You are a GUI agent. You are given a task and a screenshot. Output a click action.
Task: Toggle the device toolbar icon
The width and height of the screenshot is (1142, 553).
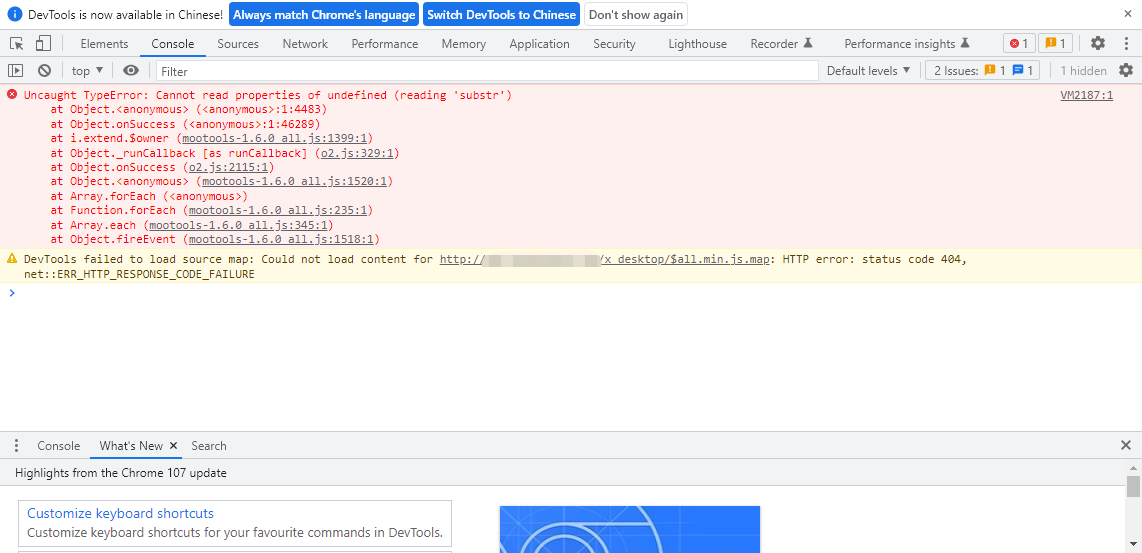click(x=44, y=44)
